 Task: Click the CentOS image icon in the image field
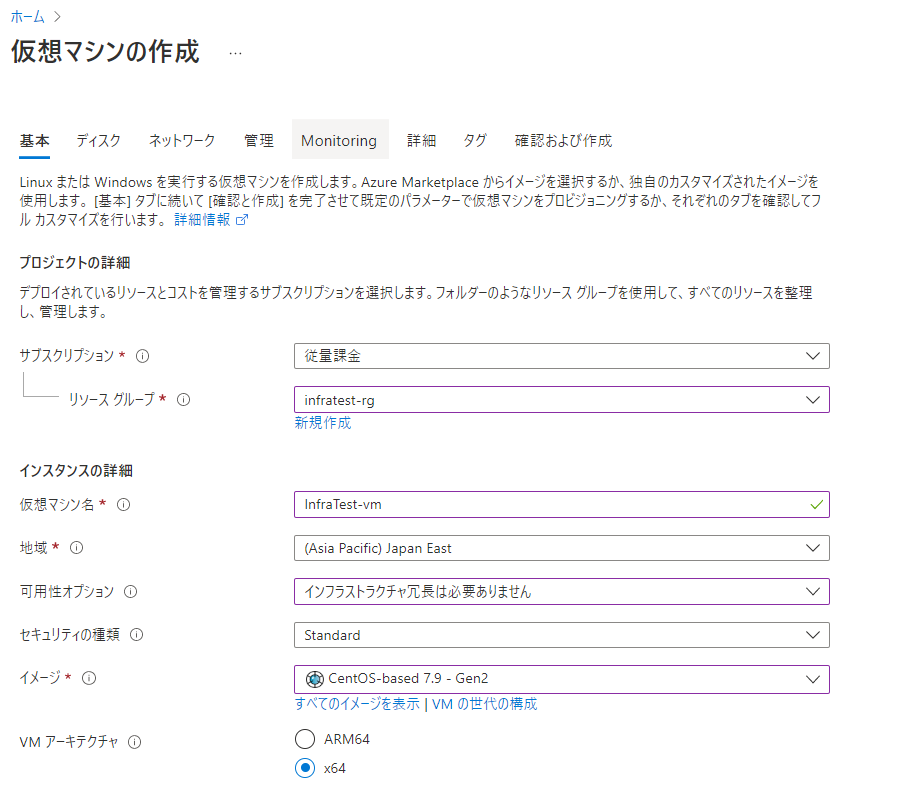314,679
